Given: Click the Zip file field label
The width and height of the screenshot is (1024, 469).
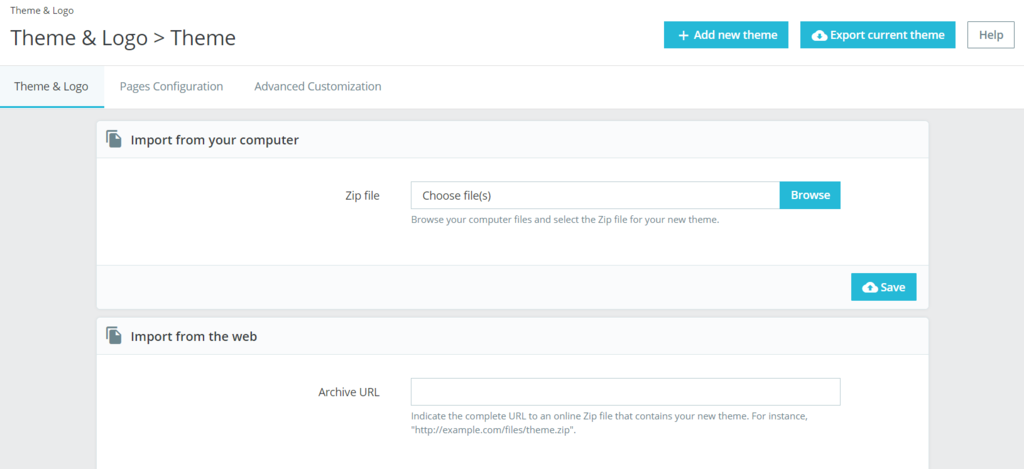Looking at the screenshot, I should [362, 195].
